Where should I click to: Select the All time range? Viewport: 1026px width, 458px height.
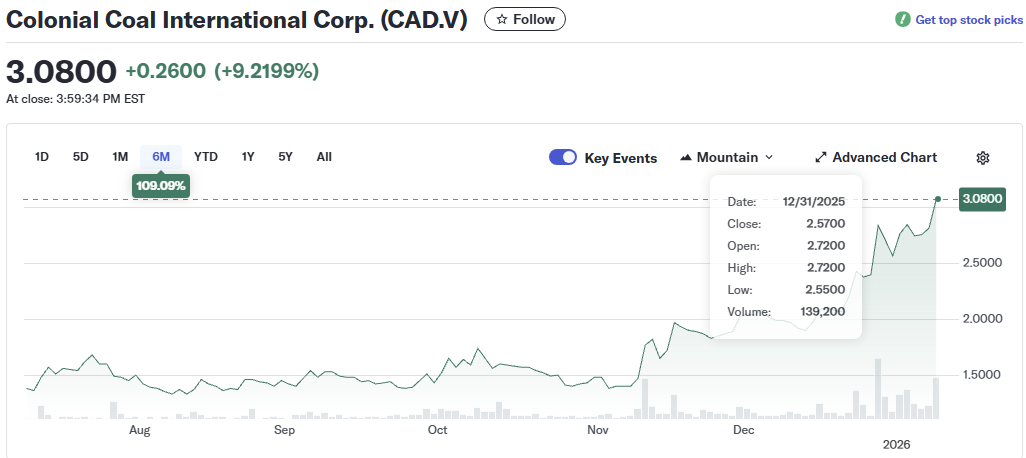[324, 157]
